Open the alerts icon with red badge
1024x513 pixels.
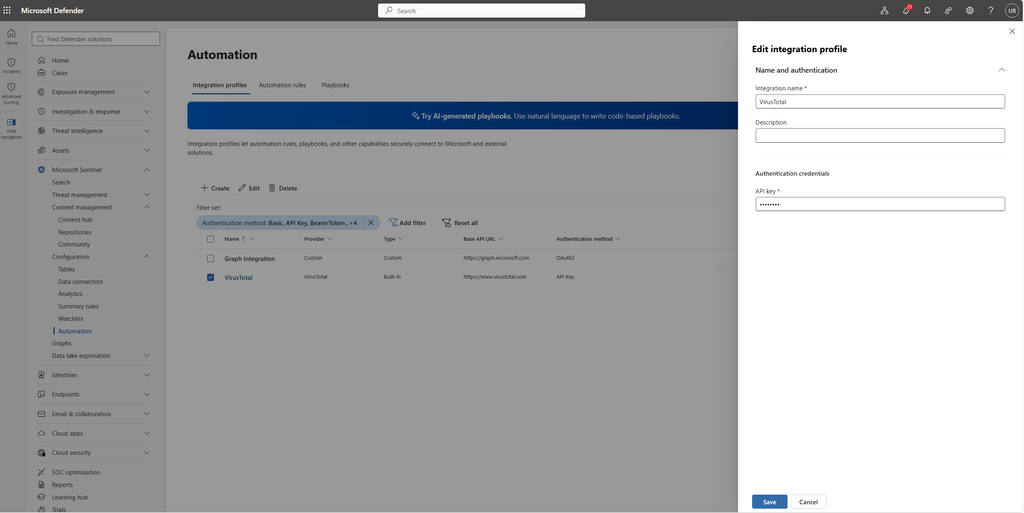pos(906,10)
